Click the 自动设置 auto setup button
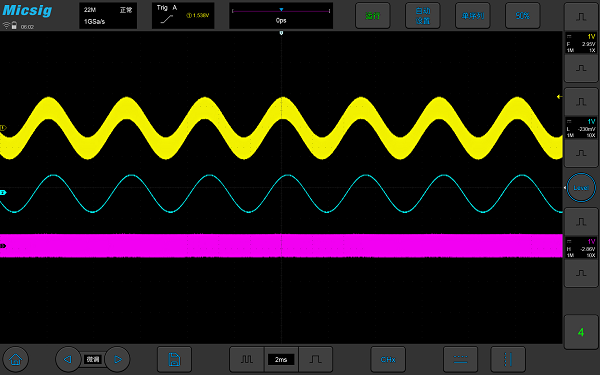The width and height of the screenshot is (600, 375). pos(423,16)
